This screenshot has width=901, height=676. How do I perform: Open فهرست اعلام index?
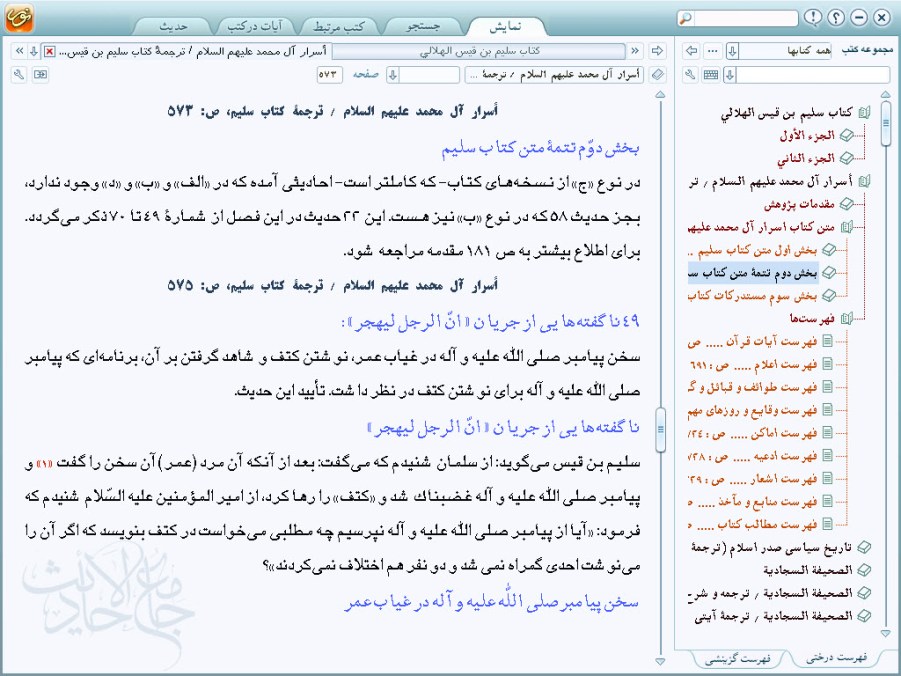click(x=752, y=365)
